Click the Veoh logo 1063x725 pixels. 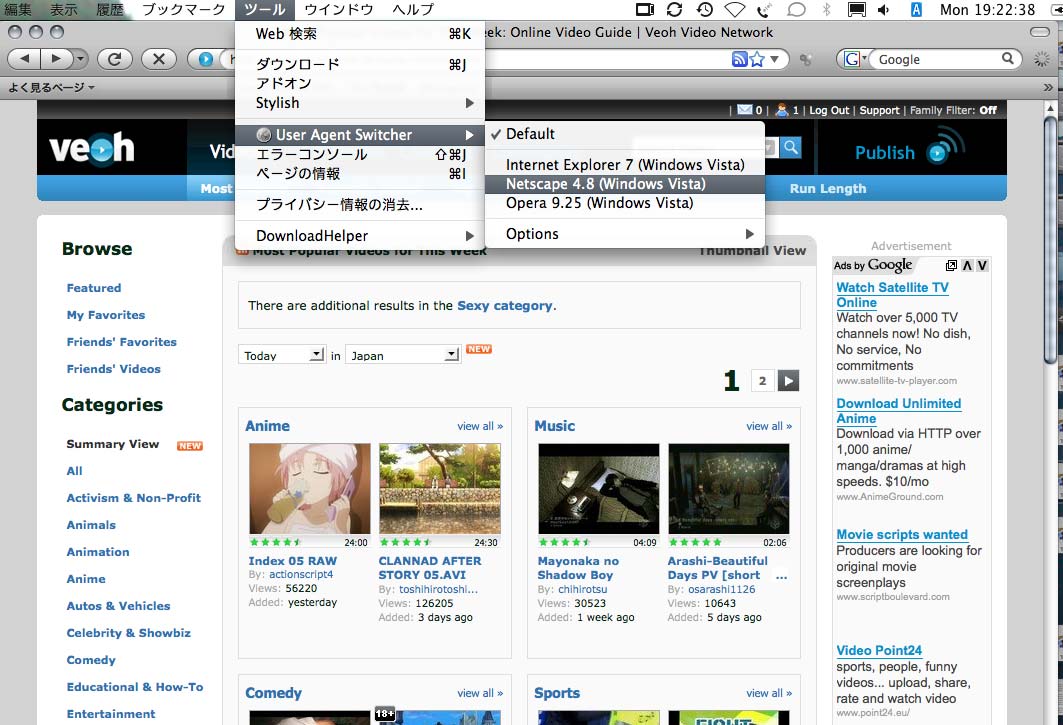tap(92, 149)
